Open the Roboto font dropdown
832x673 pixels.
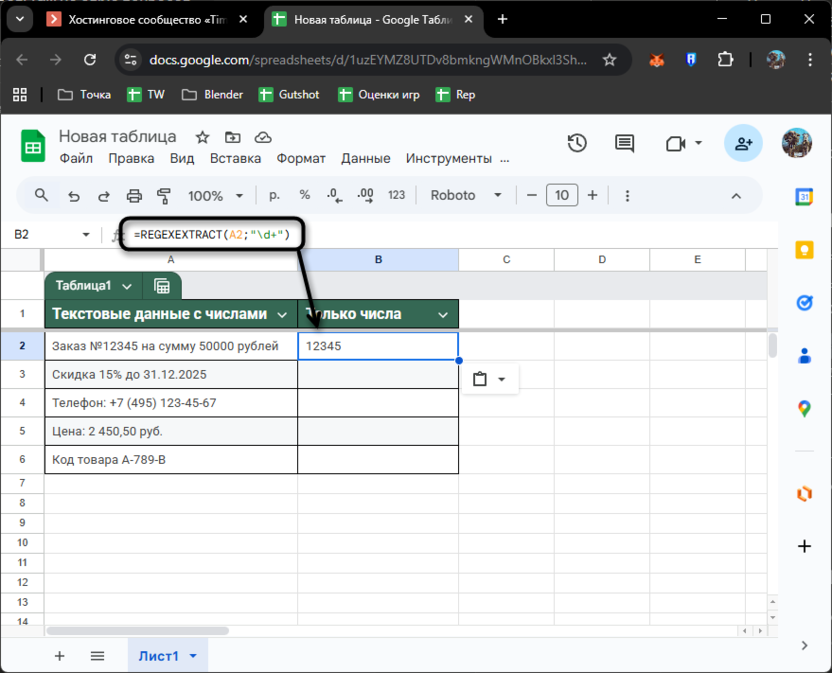464,195
